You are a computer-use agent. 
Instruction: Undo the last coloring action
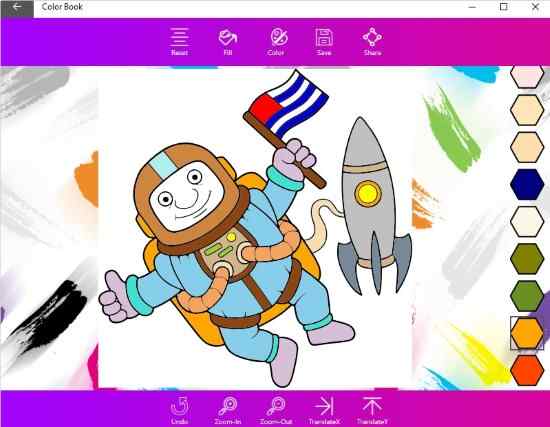179,410
